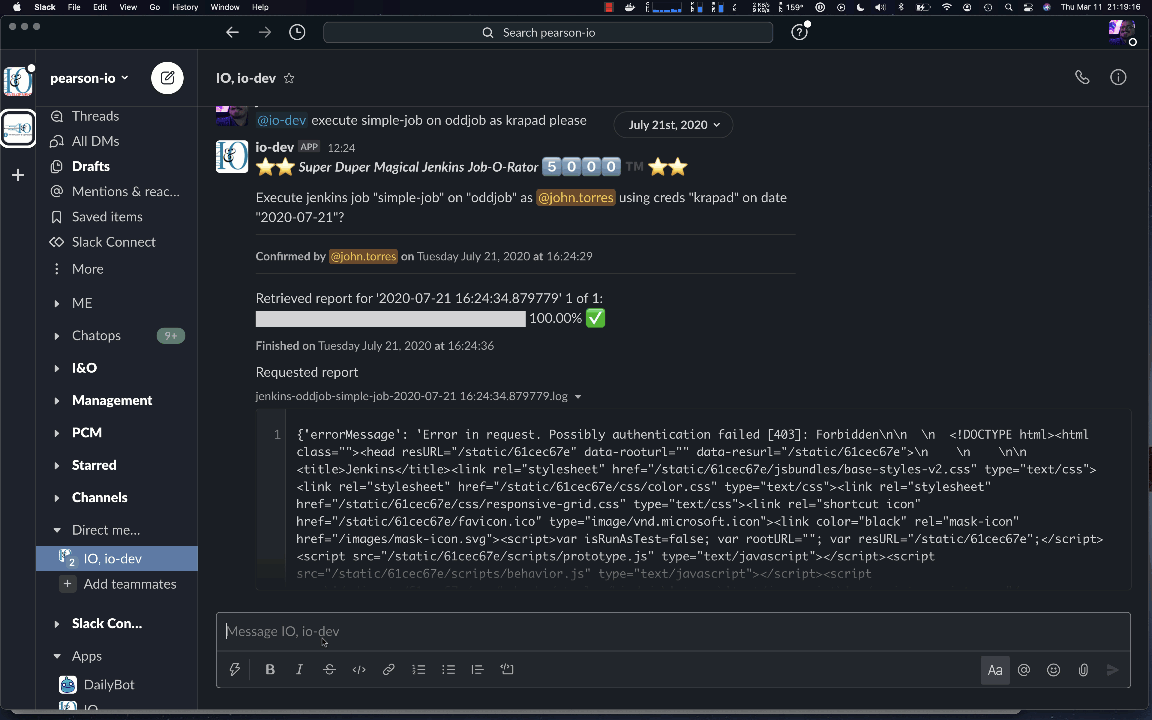Open the io-dev app avatar
The image size is (1152, 720).
(x=232, y=156)
